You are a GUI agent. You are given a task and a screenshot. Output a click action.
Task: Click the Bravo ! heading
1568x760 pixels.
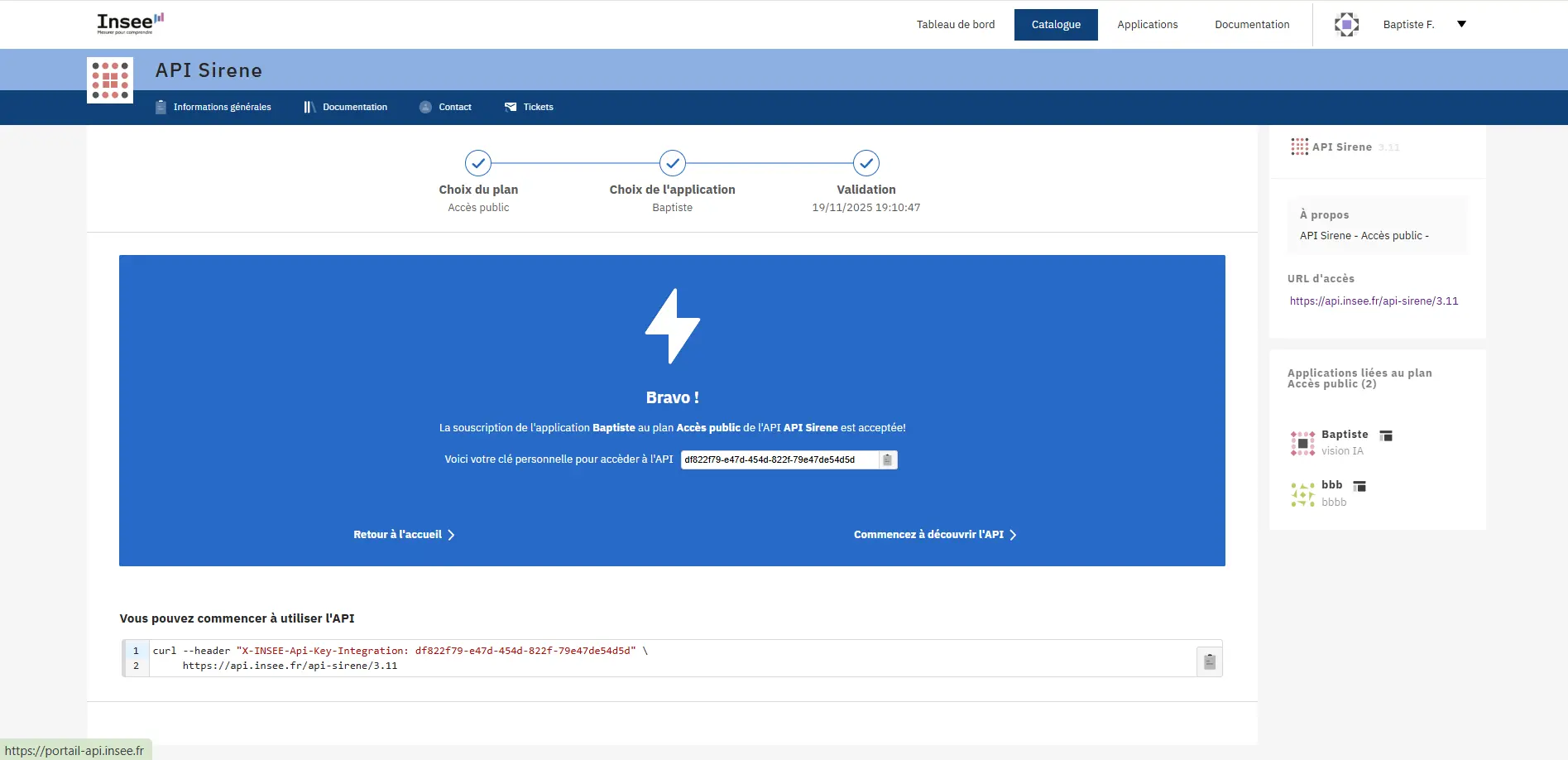673,397
